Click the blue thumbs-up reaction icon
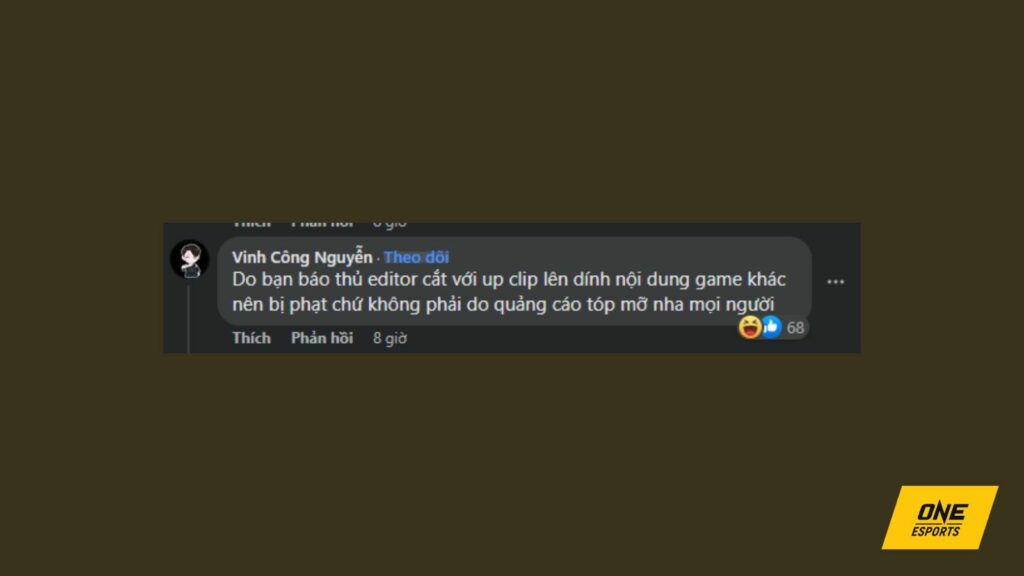The width and height of the screenshot is (1024, 576). tap(771, 327)
